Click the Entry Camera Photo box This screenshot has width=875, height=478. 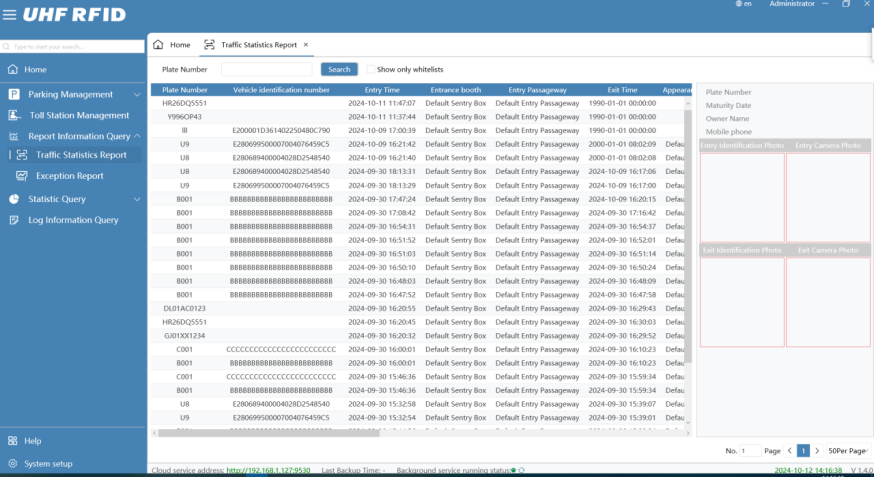click(x=828, y=197)
